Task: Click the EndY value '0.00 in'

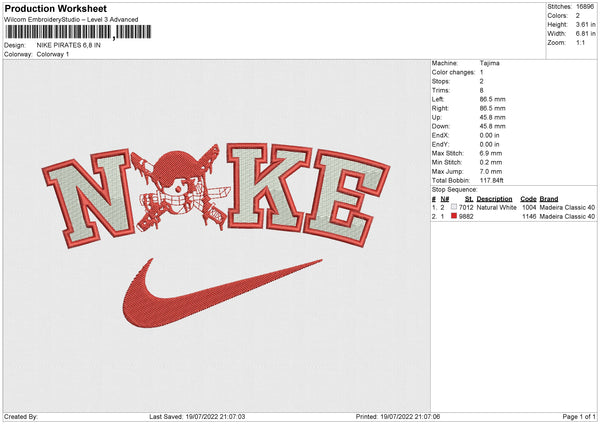Action: click(x=489, y=144)
